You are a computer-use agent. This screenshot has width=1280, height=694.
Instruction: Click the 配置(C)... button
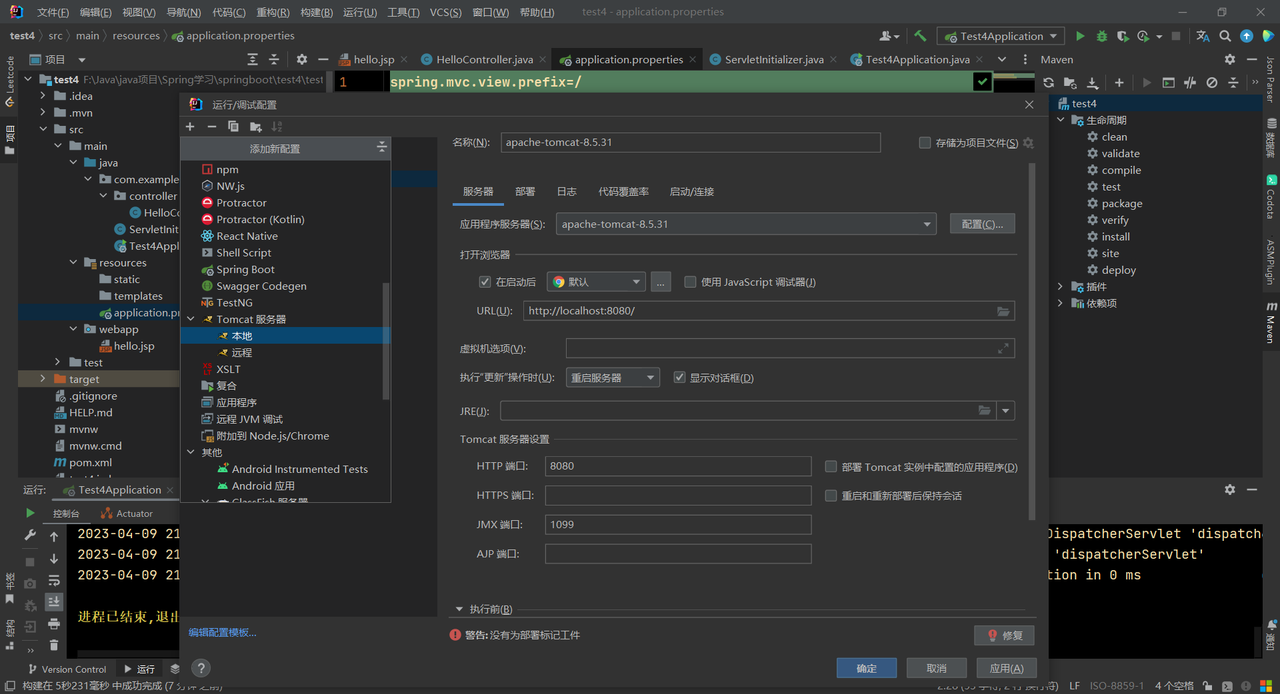click(x=983, y=224)
